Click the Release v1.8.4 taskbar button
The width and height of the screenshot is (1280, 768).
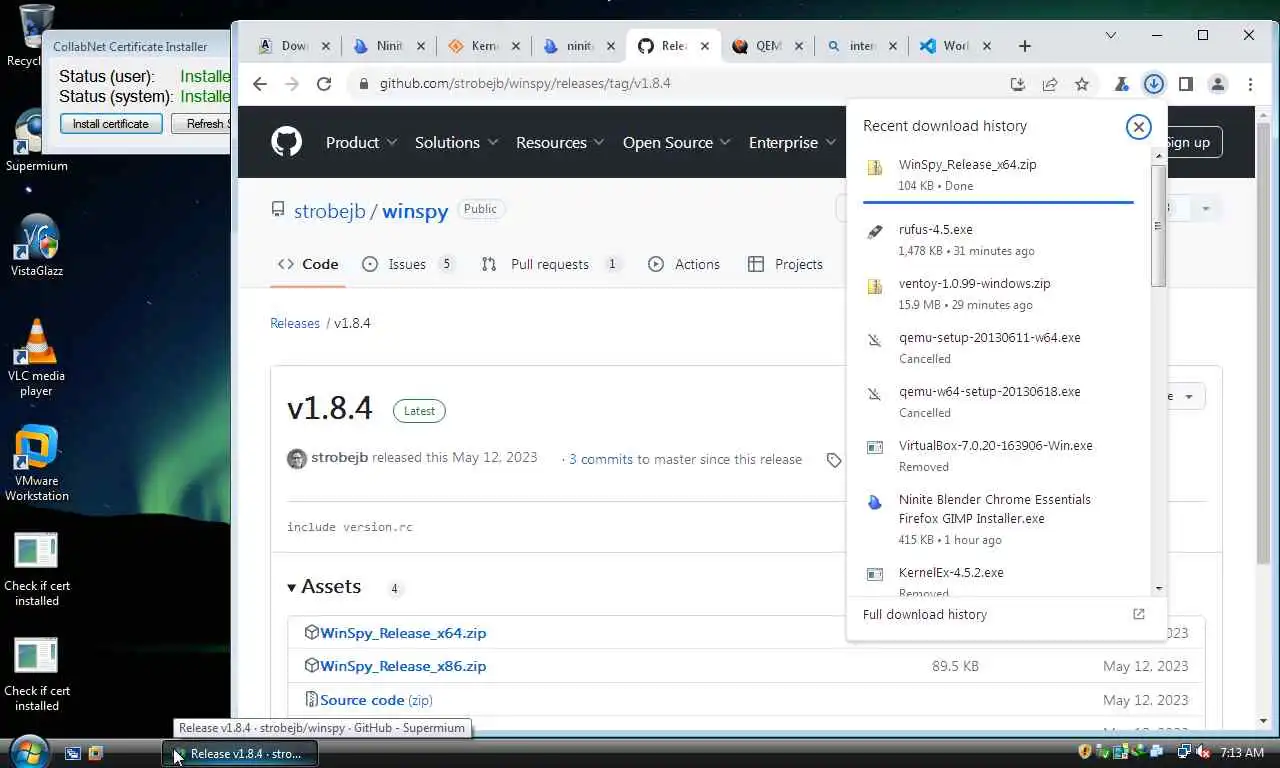tap(240, 753)
